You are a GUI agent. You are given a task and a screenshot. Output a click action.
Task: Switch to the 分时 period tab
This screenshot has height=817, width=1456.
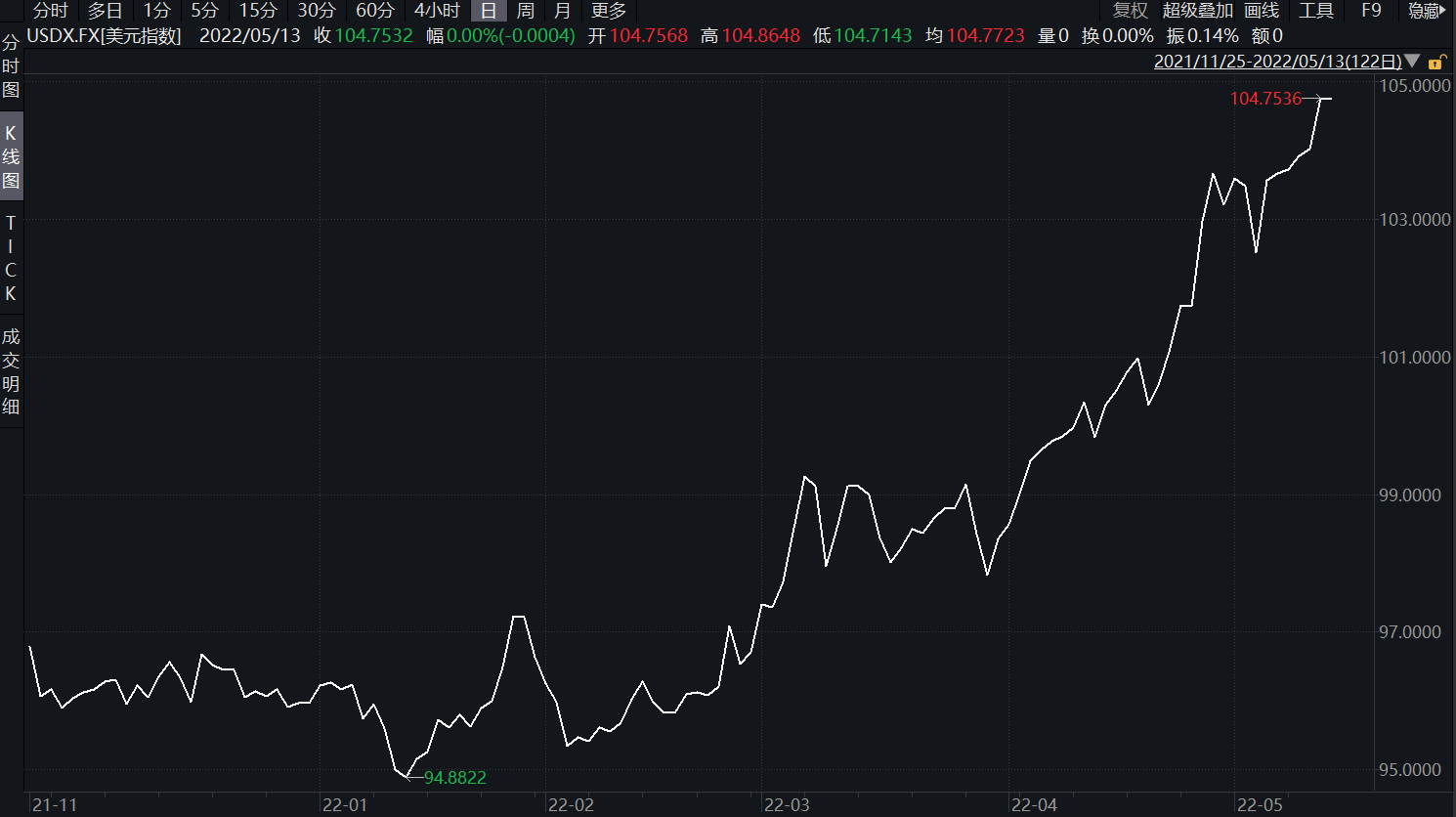pyautogui.click(x=51, y=11)
